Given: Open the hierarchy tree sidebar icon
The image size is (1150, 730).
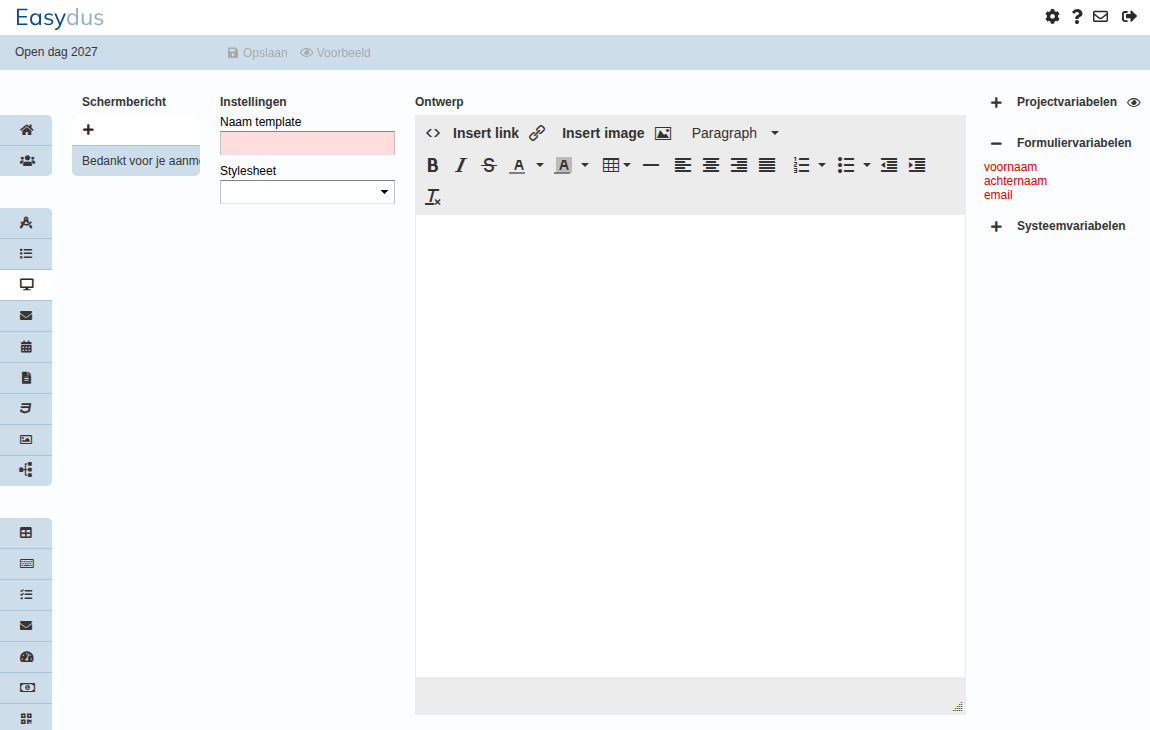Looking at the screenshot, I should [x=26, y=470].
